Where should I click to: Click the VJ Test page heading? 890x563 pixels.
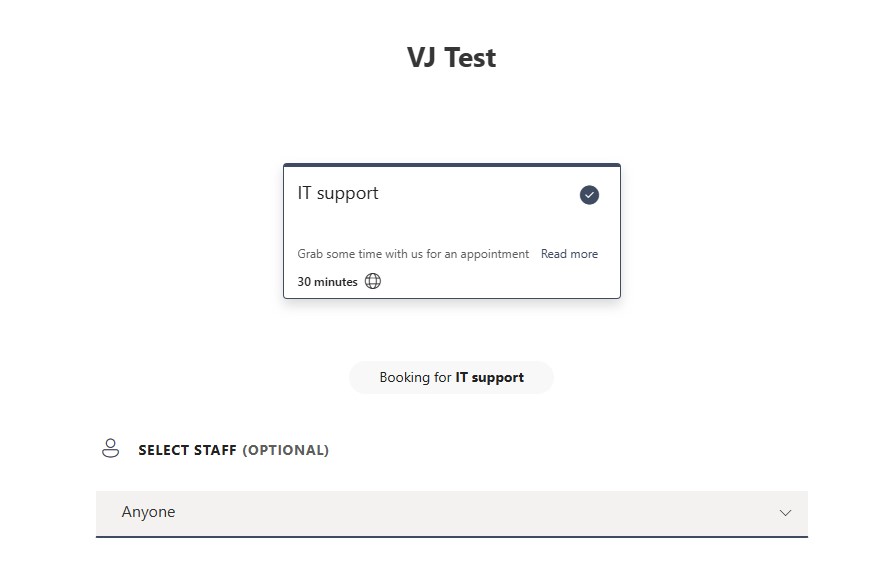coord(452,57)
